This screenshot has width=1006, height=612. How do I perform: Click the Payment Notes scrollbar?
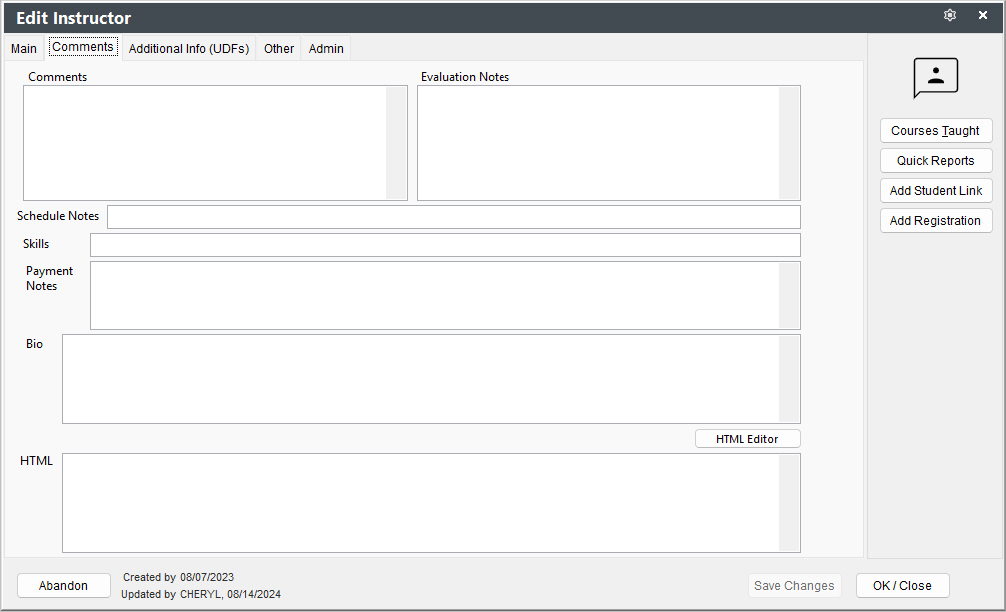789,296
